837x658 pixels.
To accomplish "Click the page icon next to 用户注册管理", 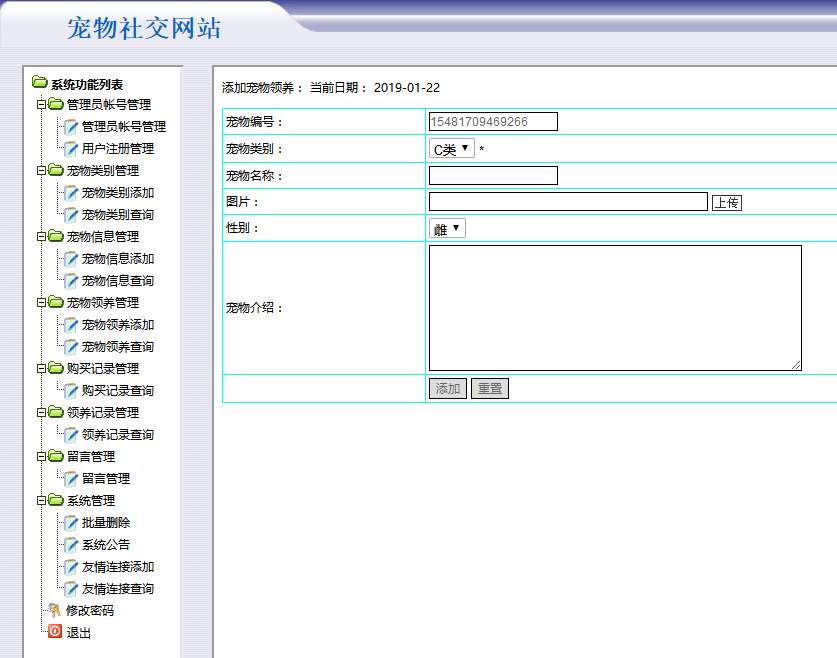I will point(71,149).
